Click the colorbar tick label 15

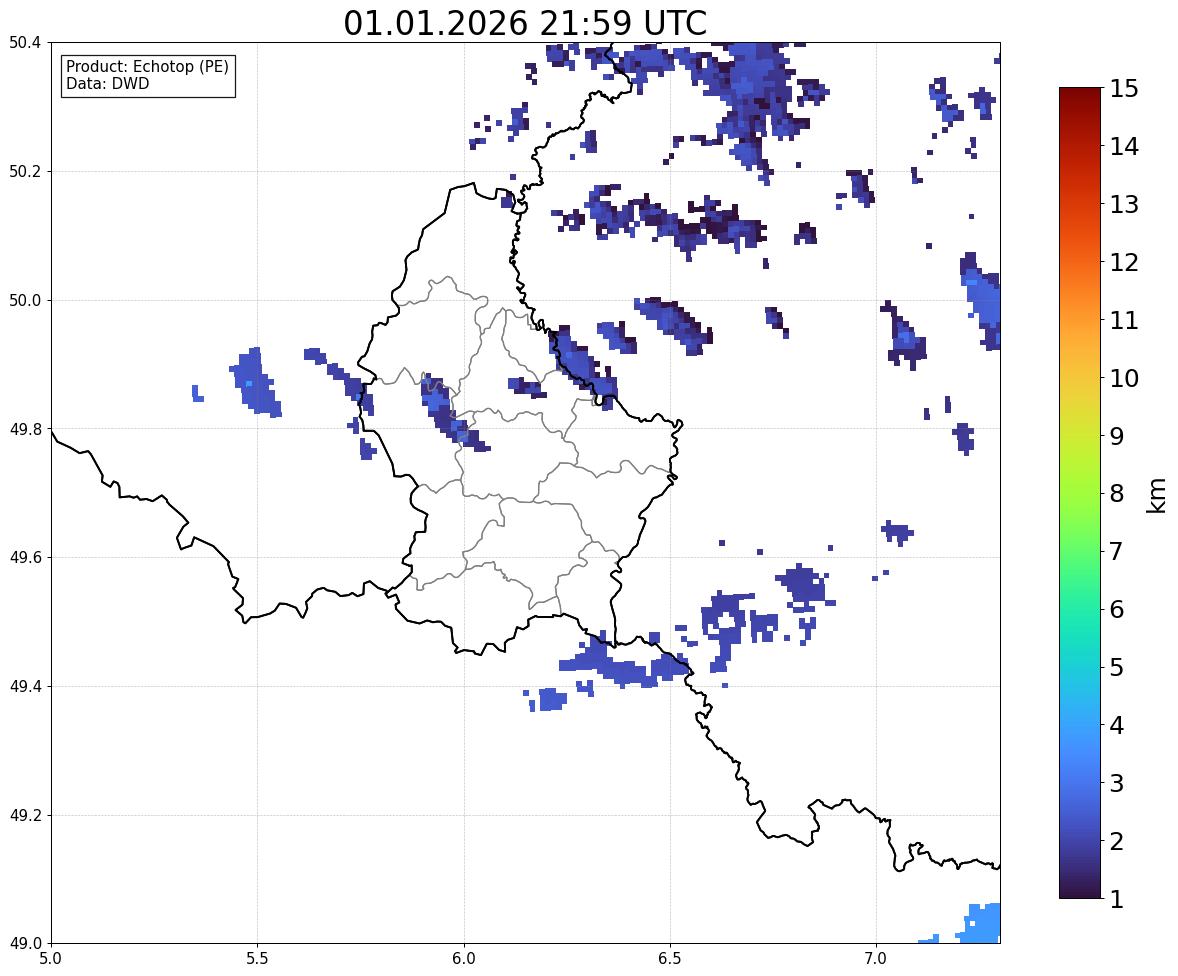[1124, 89]
